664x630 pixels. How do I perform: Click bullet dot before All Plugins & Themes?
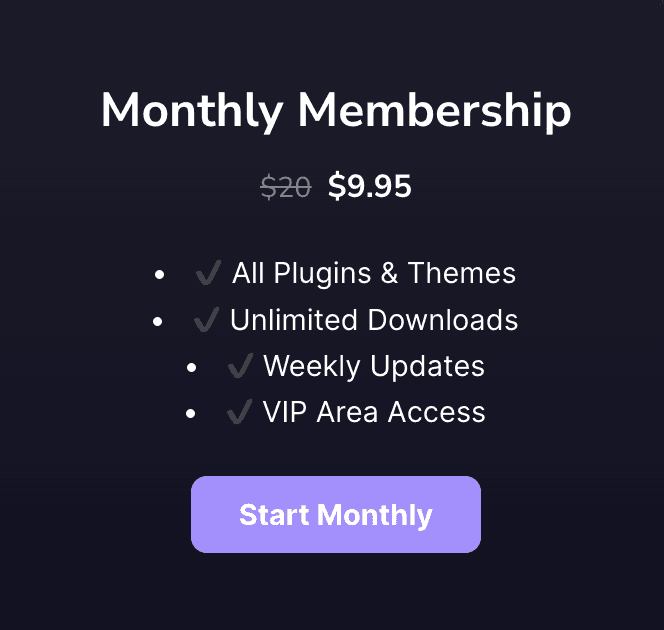point(159,275)
